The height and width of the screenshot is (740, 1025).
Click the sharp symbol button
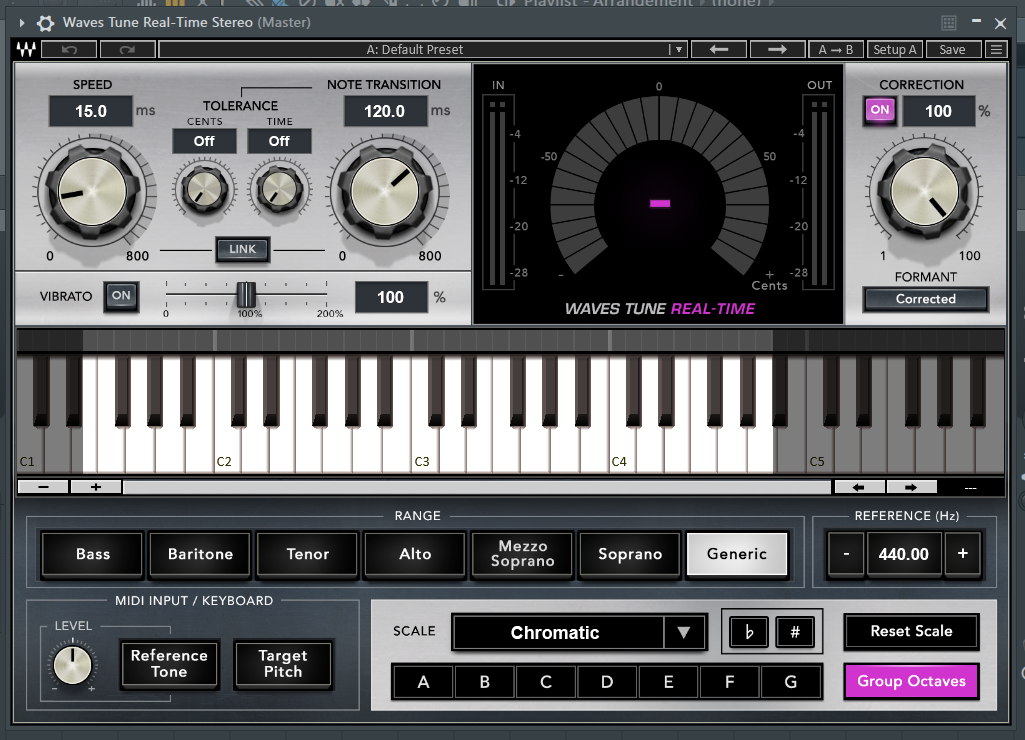tap(795, 632)
